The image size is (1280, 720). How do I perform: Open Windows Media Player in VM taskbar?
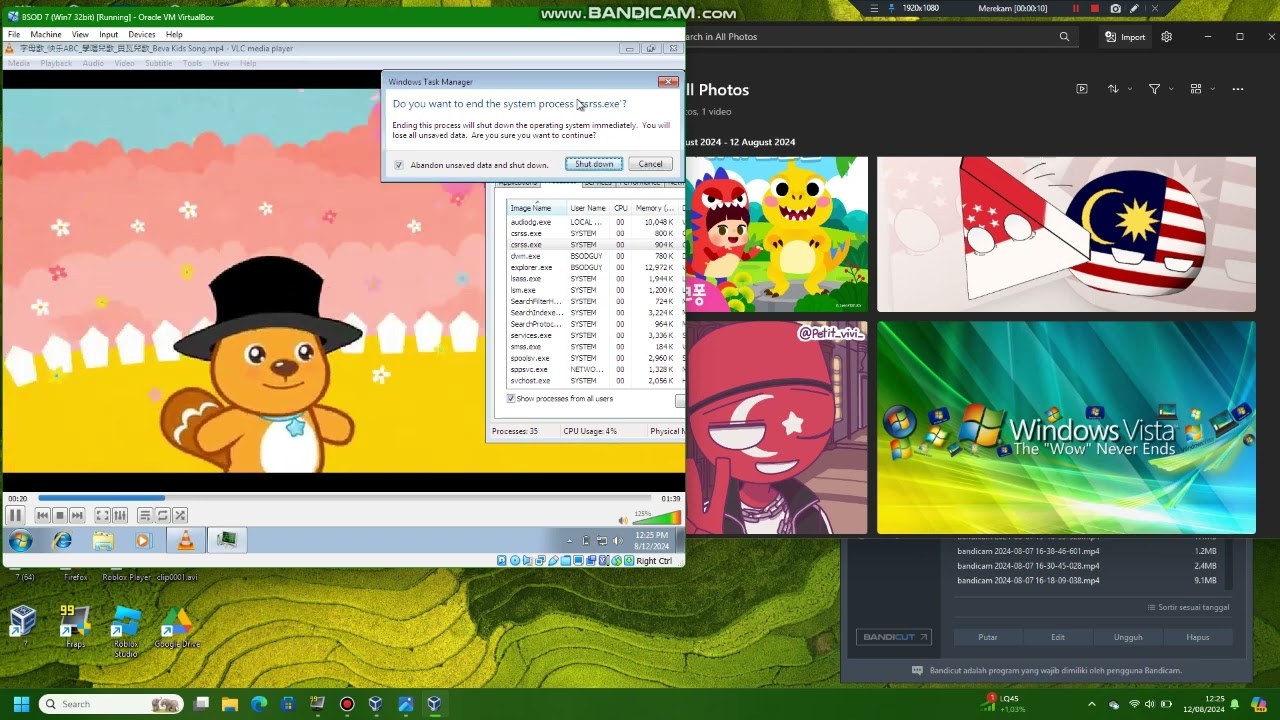click(x=143, y=541)
